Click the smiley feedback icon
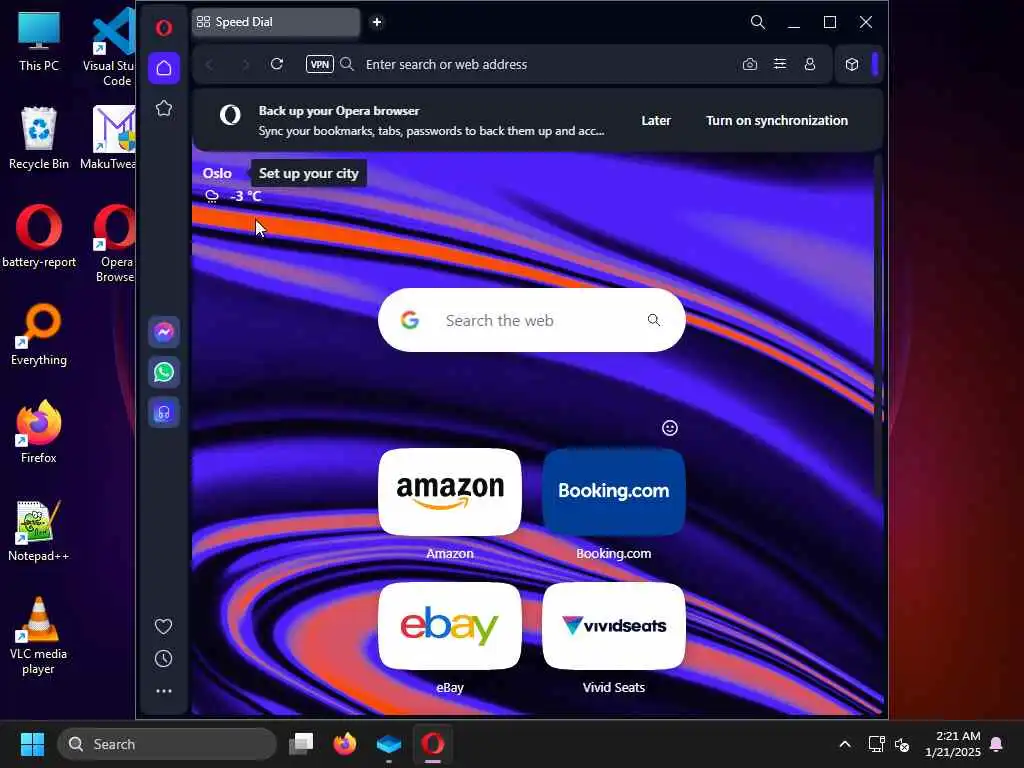This screenshot has width=1024, height=768. pyautogui.click(x=670, y=428)
